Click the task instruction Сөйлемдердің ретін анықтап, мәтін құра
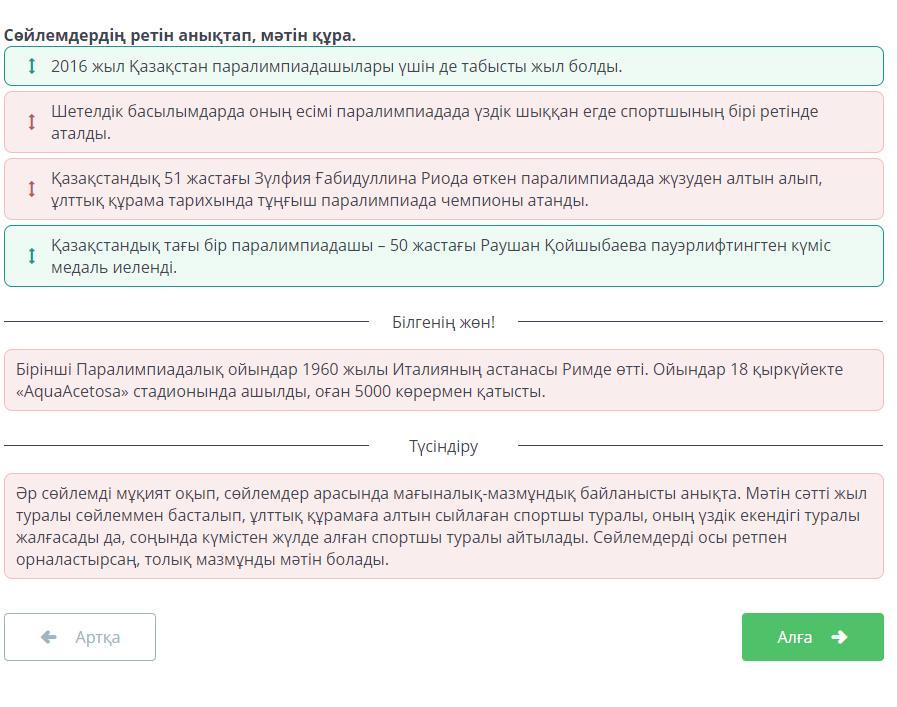 coord(180,35)
